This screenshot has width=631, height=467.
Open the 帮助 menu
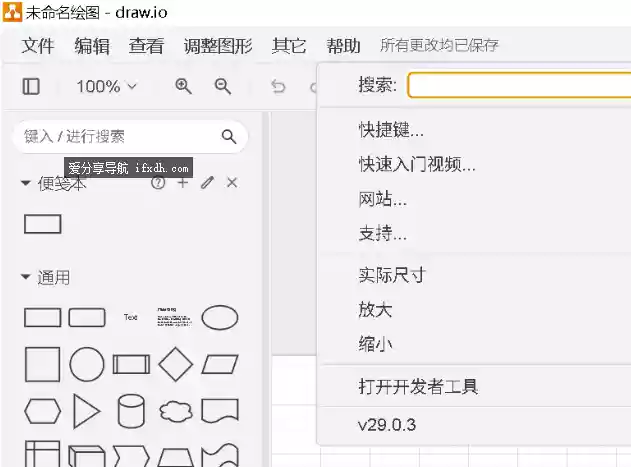point(343,45)
